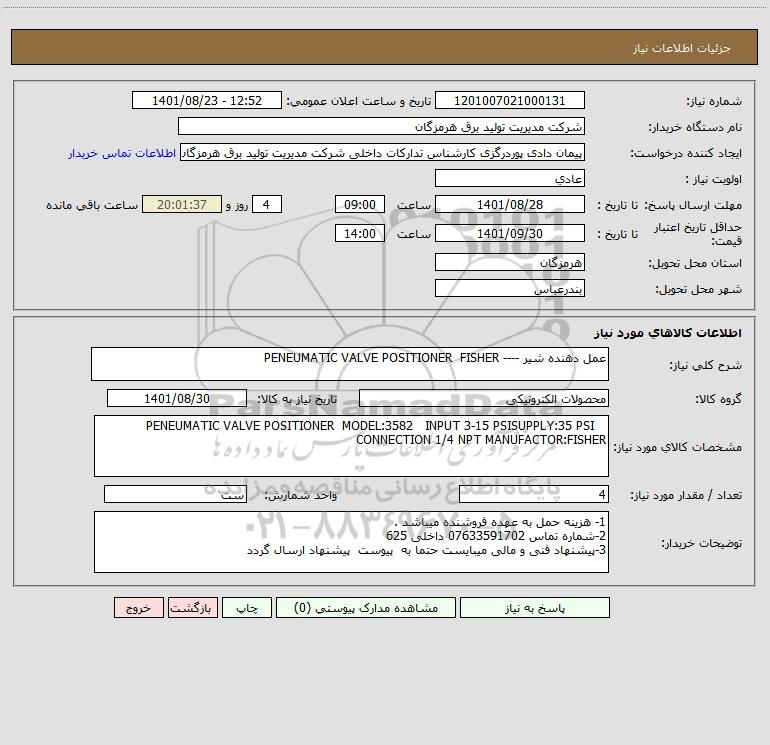Click label شرح کلی نیاز

click(706, 365)
